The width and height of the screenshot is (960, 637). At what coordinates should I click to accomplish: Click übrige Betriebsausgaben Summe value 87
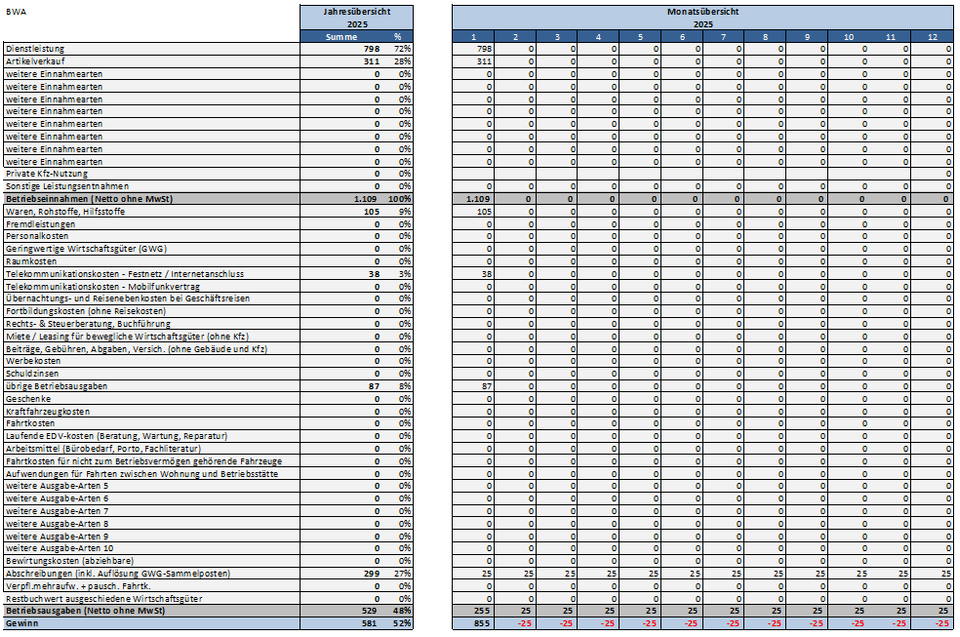(x=374, y=386)
